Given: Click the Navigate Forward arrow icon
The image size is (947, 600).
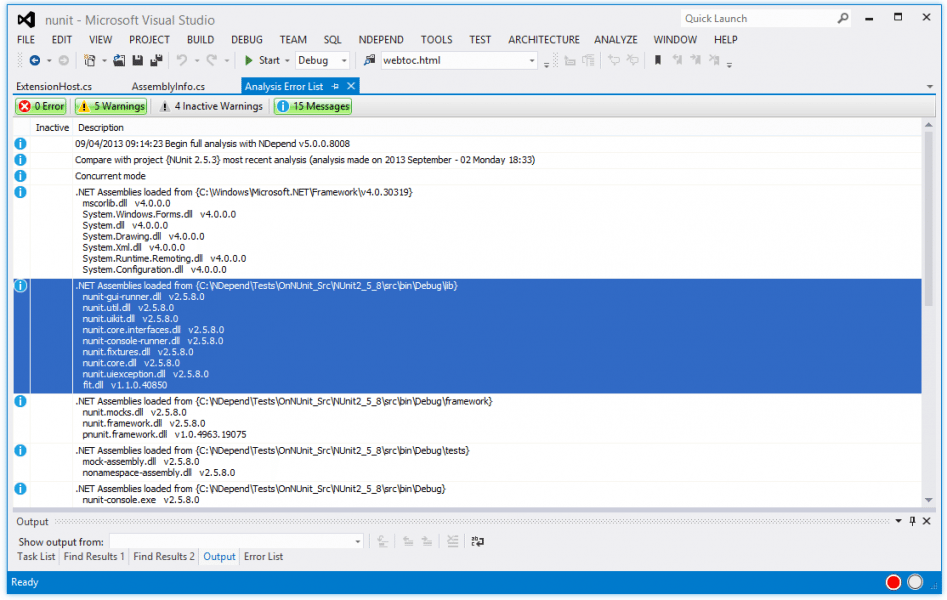Looking at the screenshot, I should pyautogui.click(x=63, y=60).
